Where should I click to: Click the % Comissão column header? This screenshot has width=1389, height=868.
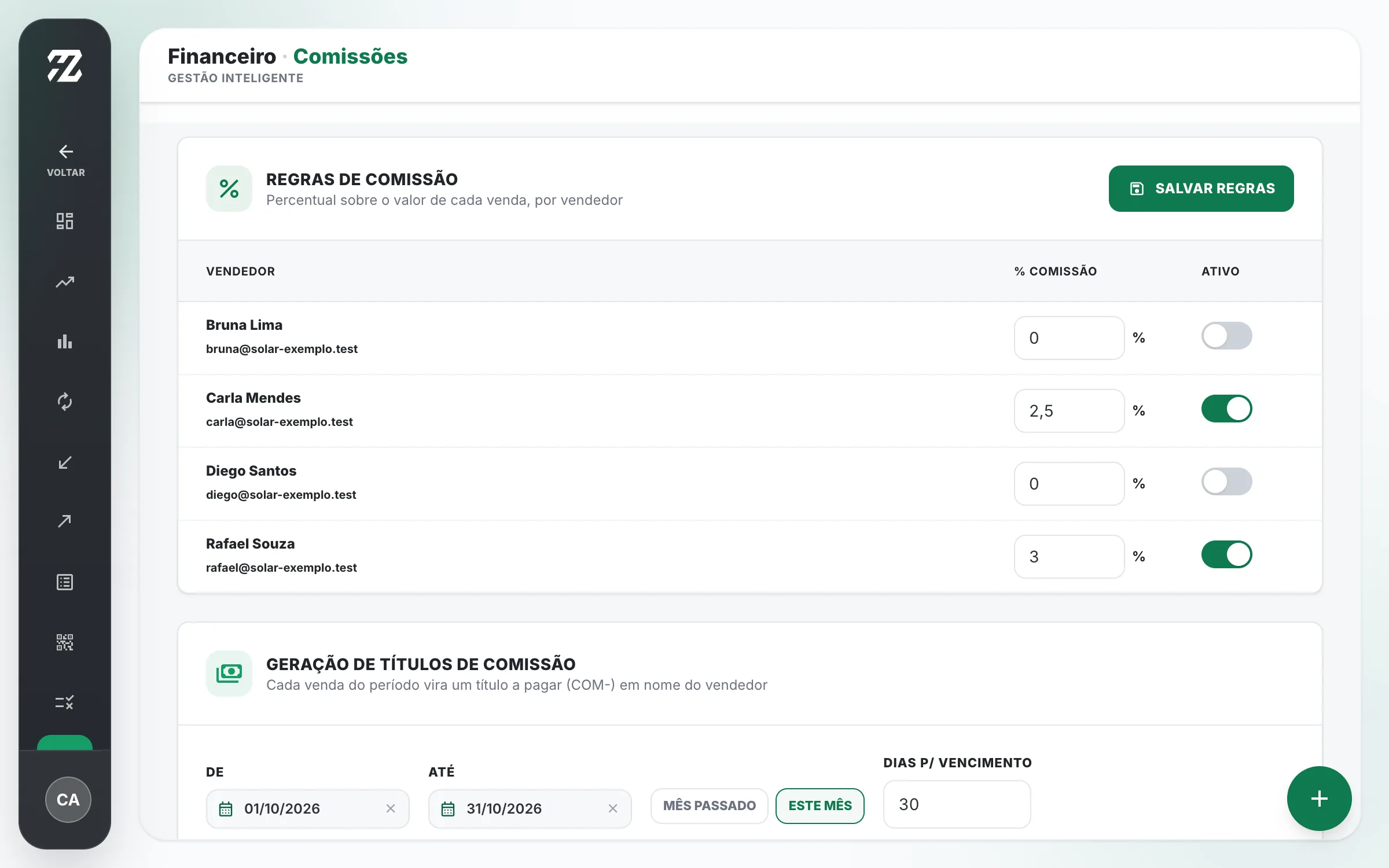[1055, 271]
